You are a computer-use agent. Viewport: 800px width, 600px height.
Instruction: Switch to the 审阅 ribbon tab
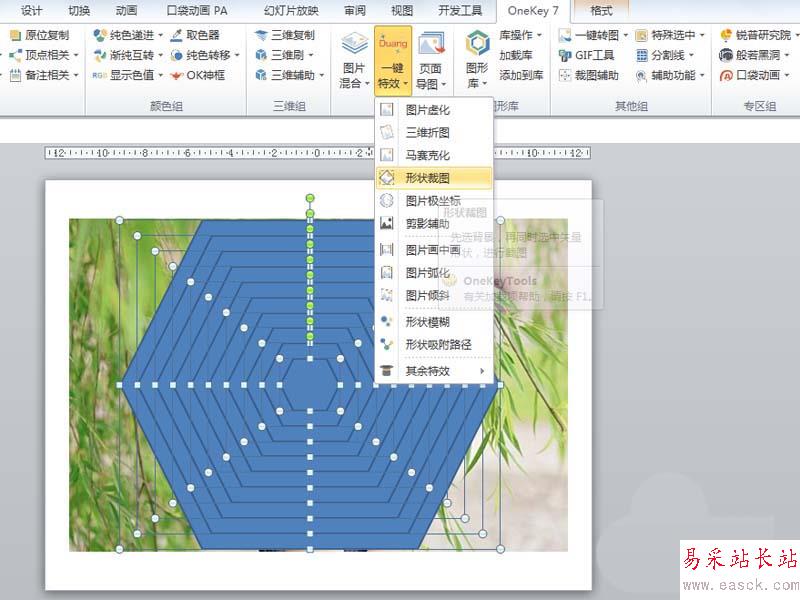click(x=355, y=10)
